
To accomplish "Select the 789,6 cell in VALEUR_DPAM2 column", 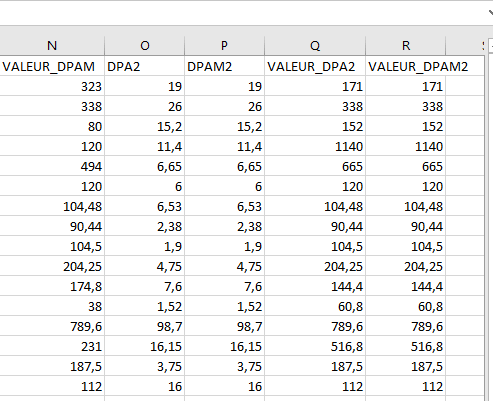I will (406, 326).
